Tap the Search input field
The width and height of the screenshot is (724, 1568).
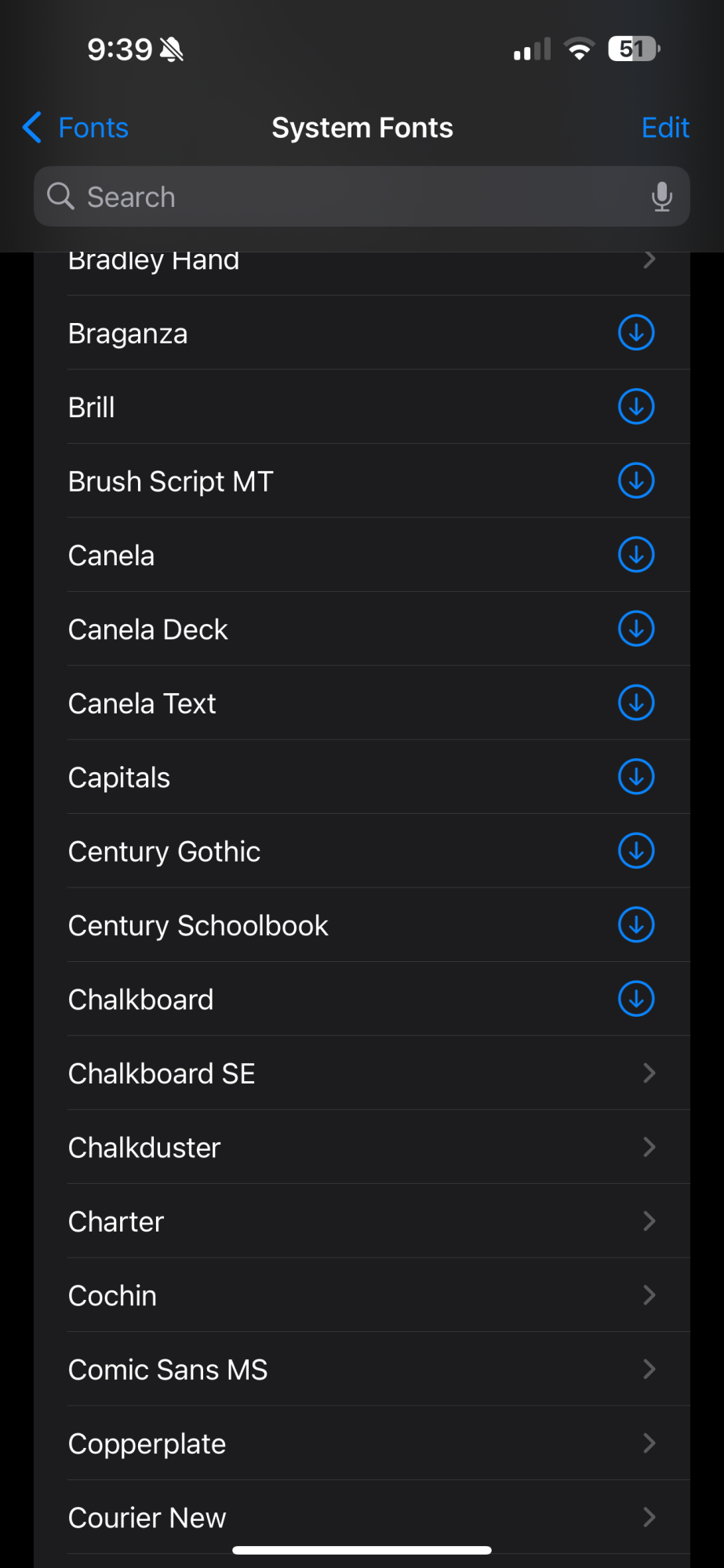tap(345, 197)
